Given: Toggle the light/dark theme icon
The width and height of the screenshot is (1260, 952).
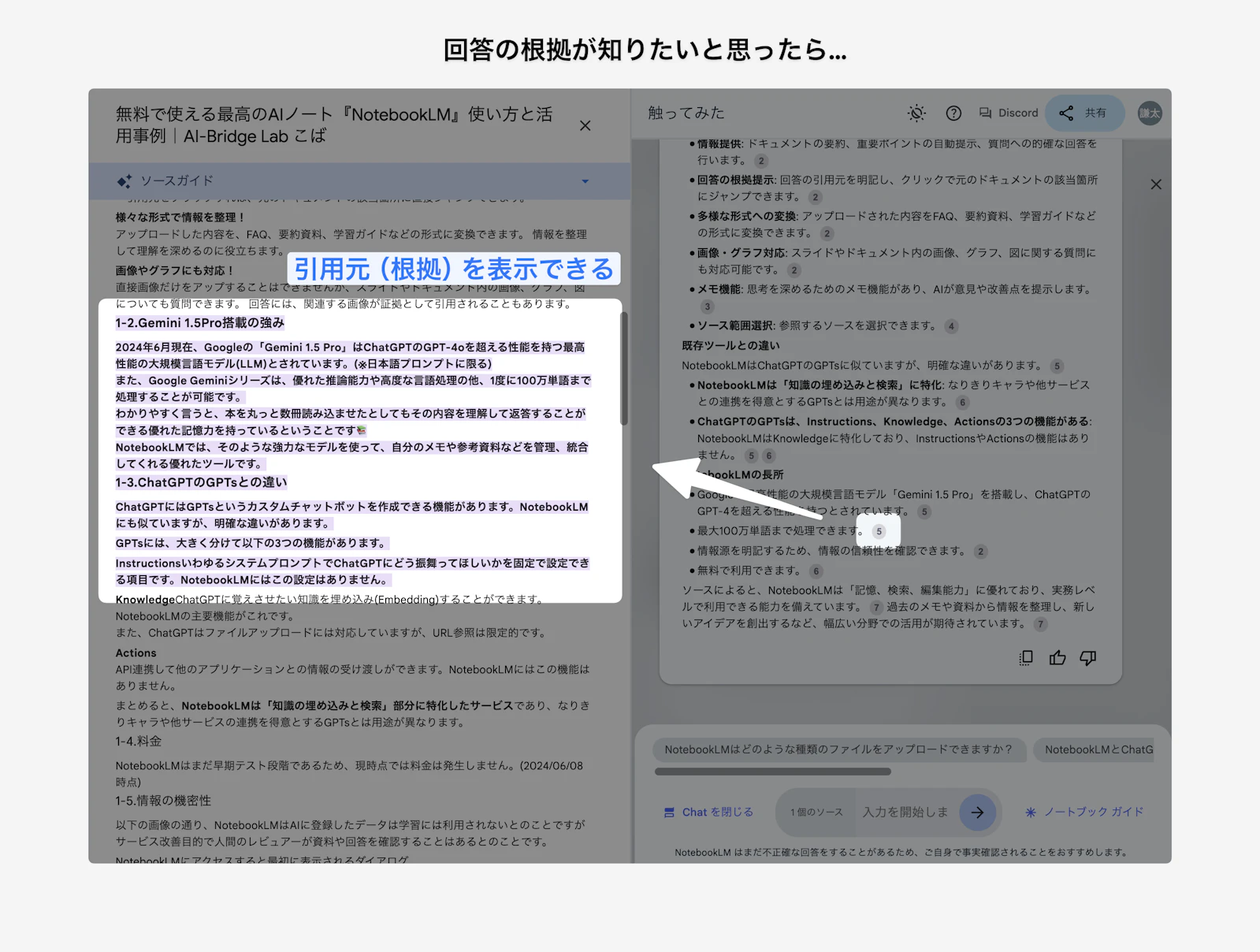Looking at the screenshot, I should 916,113.
